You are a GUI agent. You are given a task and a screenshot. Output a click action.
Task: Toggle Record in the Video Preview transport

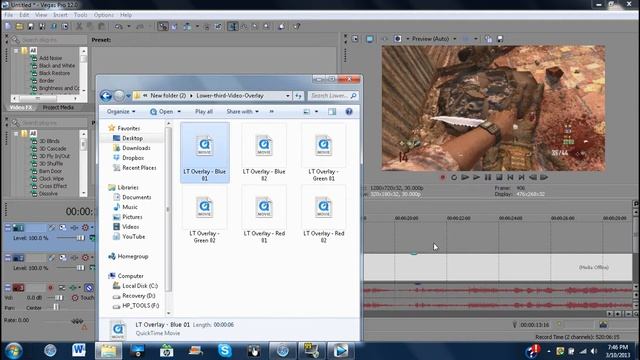442,178
